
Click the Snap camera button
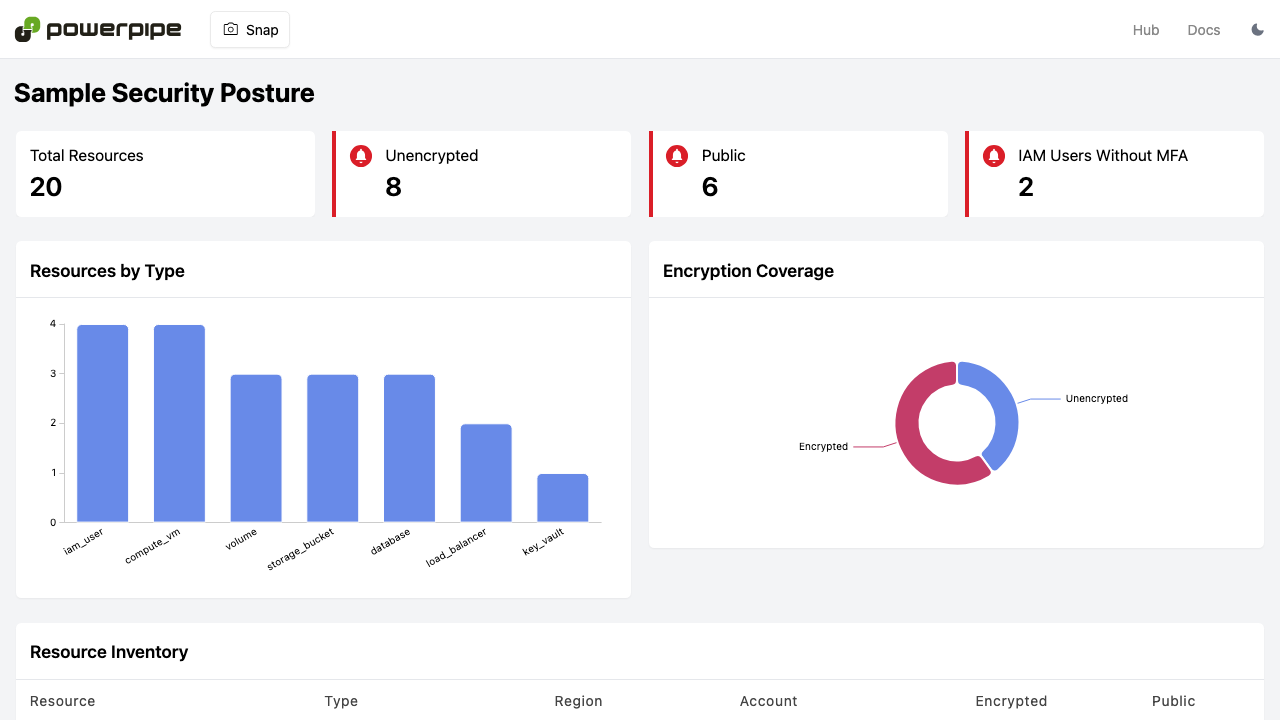point(250,30)
